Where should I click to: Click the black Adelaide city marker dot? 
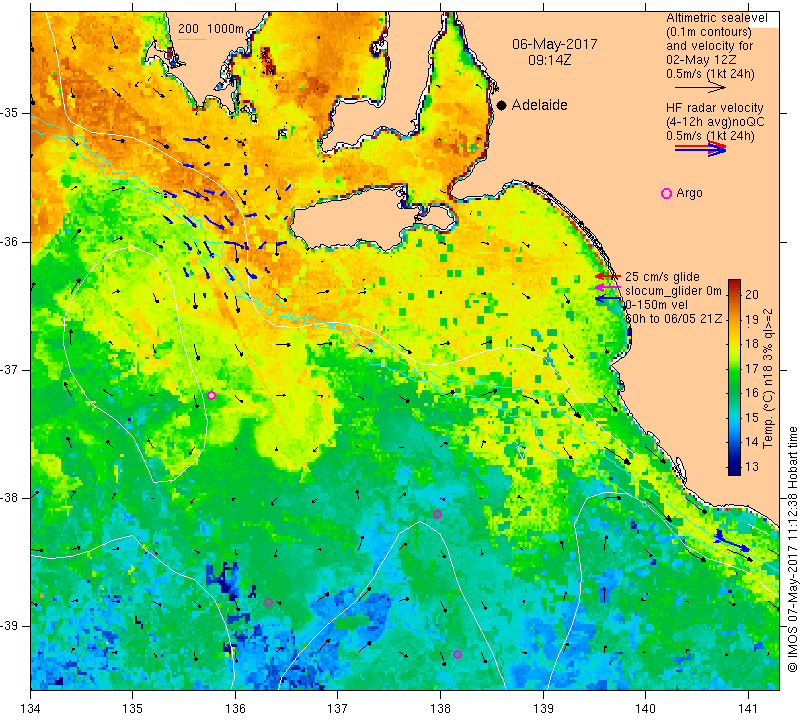[x=502, y=105]
